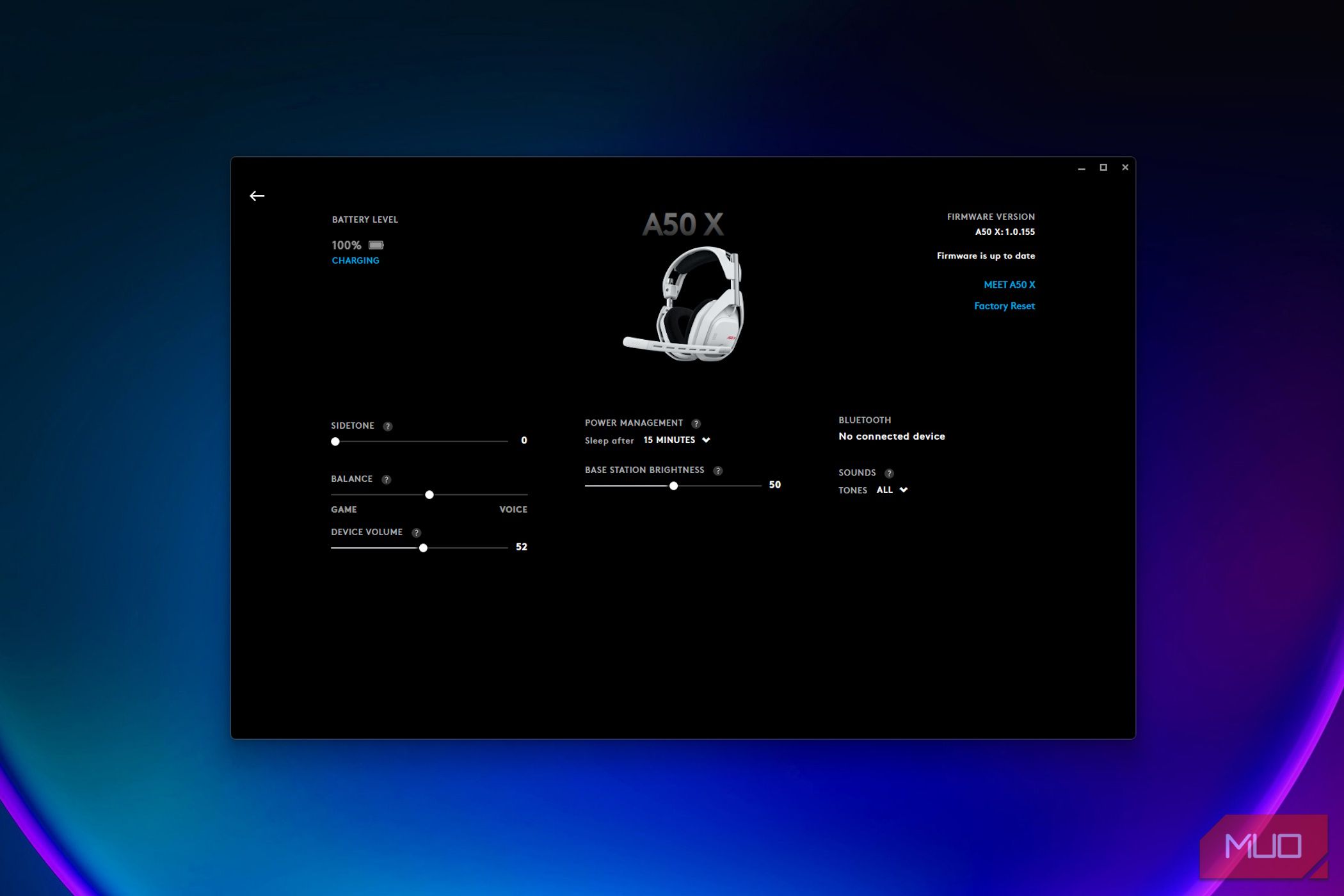Image resolution: width=1344 pixels, height=896 pixels.
Task: Click the Firmware is up to date text
Action: coord(986,255)
